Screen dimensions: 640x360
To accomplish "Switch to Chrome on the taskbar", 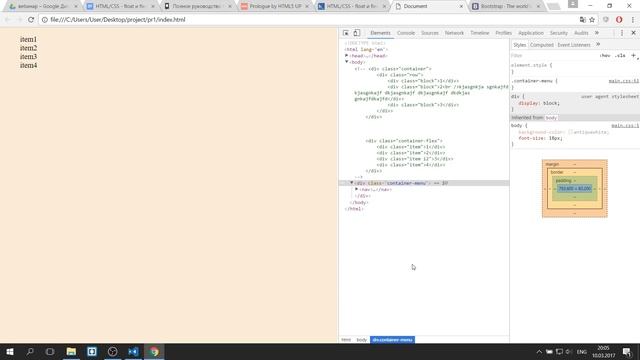I will pyautogui.click(x=154, y=352).
